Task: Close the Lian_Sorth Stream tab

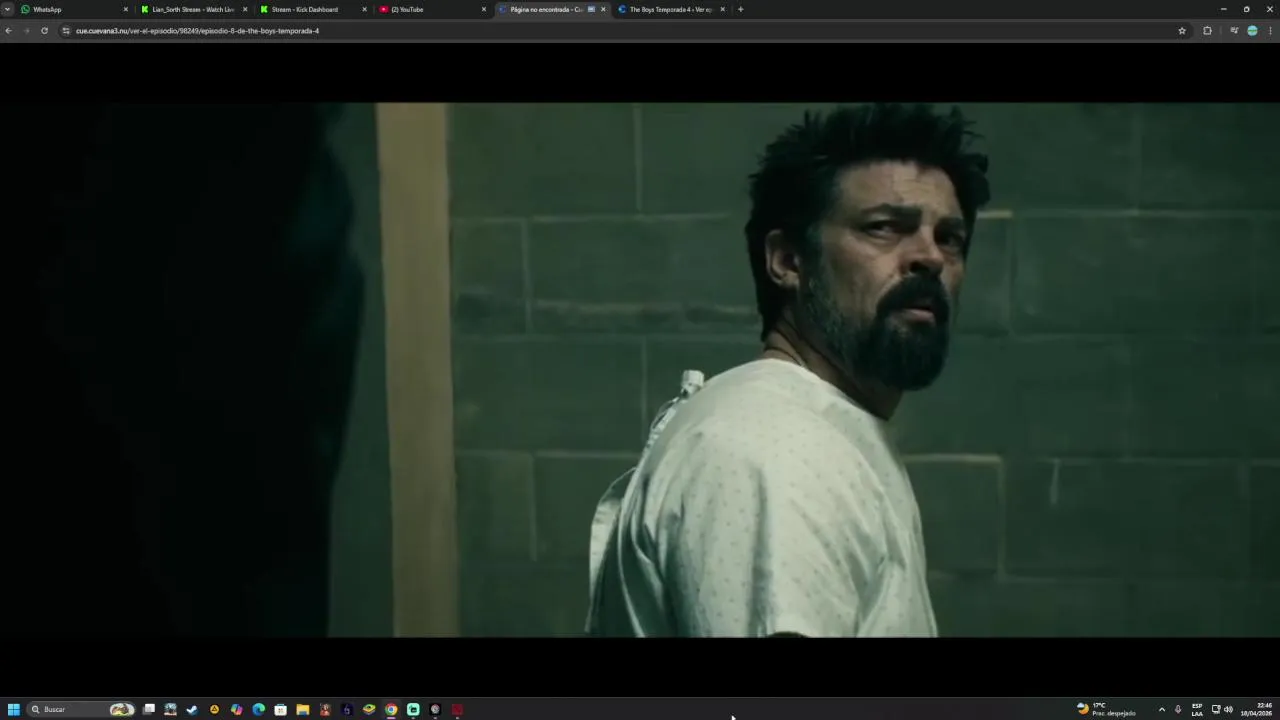Action: click(x=245, y=9)
